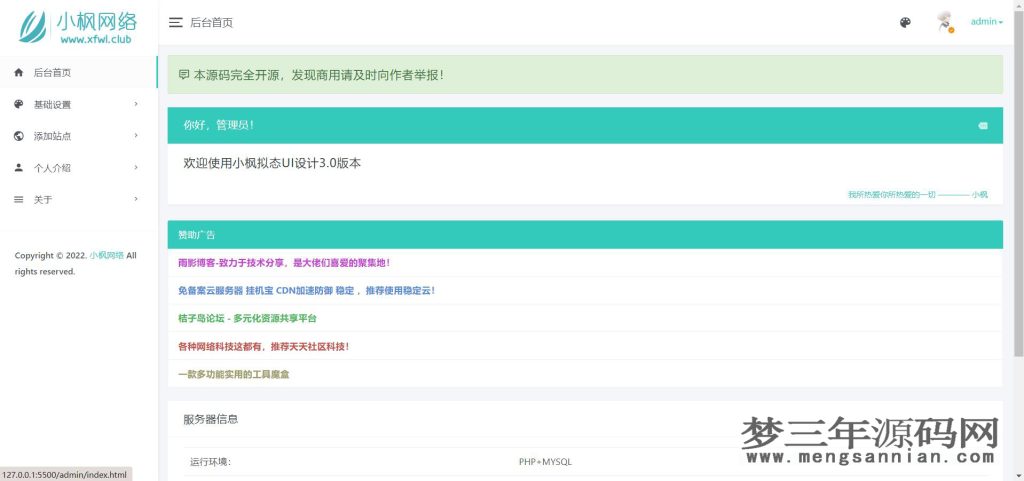
Task: Click the 小枫网络 logo
Action: 78,27
